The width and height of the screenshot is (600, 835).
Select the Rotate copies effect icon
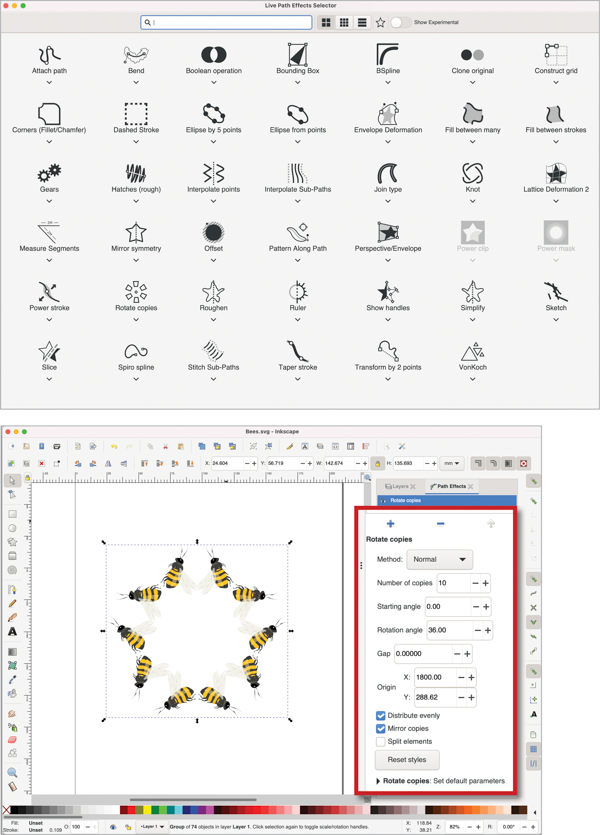[x=136, y=291]
